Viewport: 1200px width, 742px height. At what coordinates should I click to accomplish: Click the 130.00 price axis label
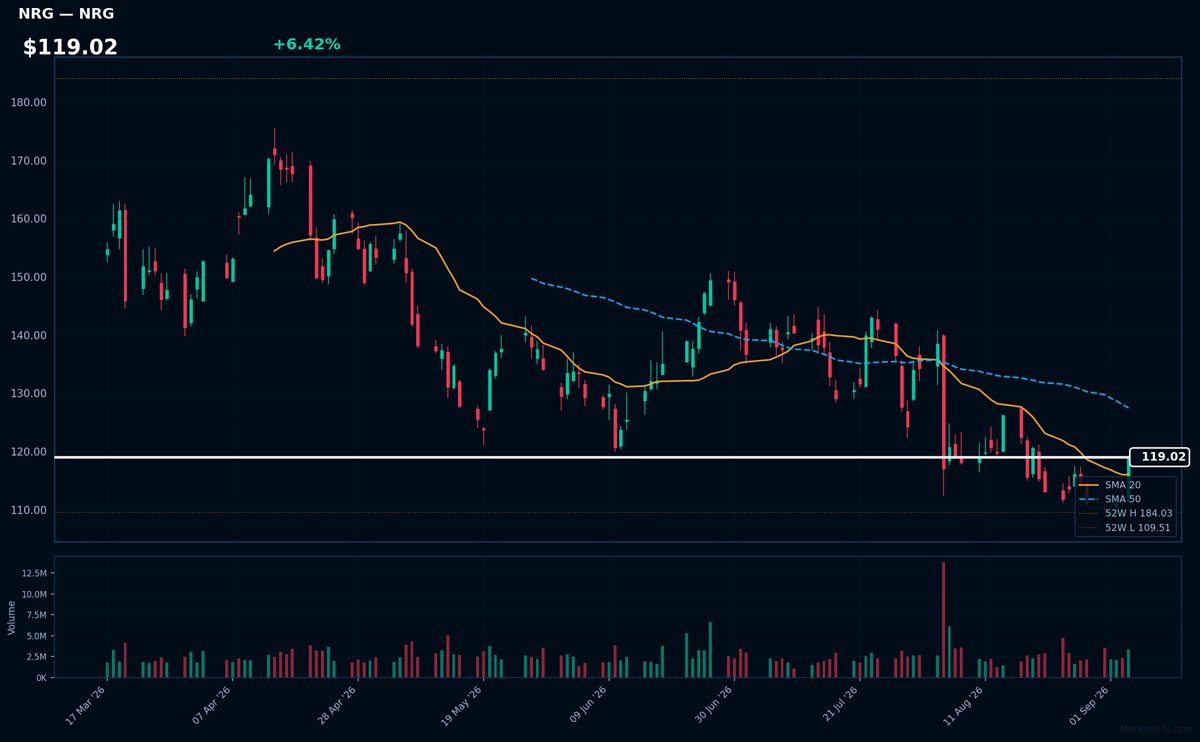[29, 394]
